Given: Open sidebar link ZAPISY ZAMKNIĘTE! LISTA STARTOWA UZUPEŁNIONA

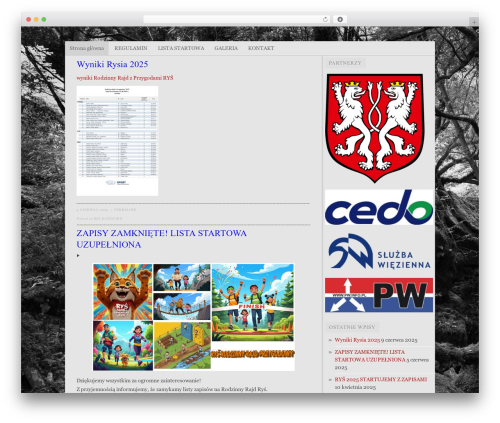Looking at the screenshot, I should coord(370,356).
